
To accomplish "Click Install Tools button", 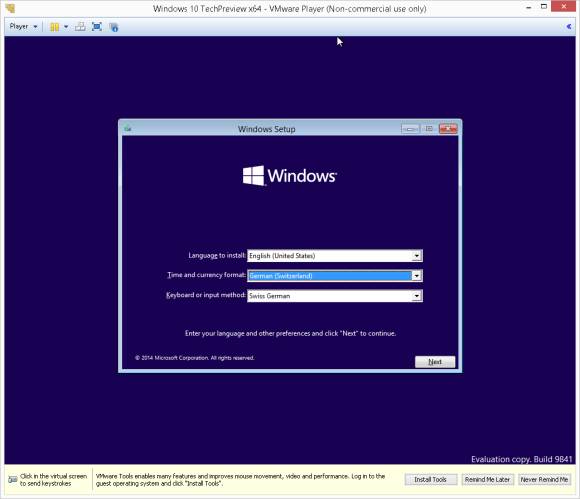I will tap(431, 479).
